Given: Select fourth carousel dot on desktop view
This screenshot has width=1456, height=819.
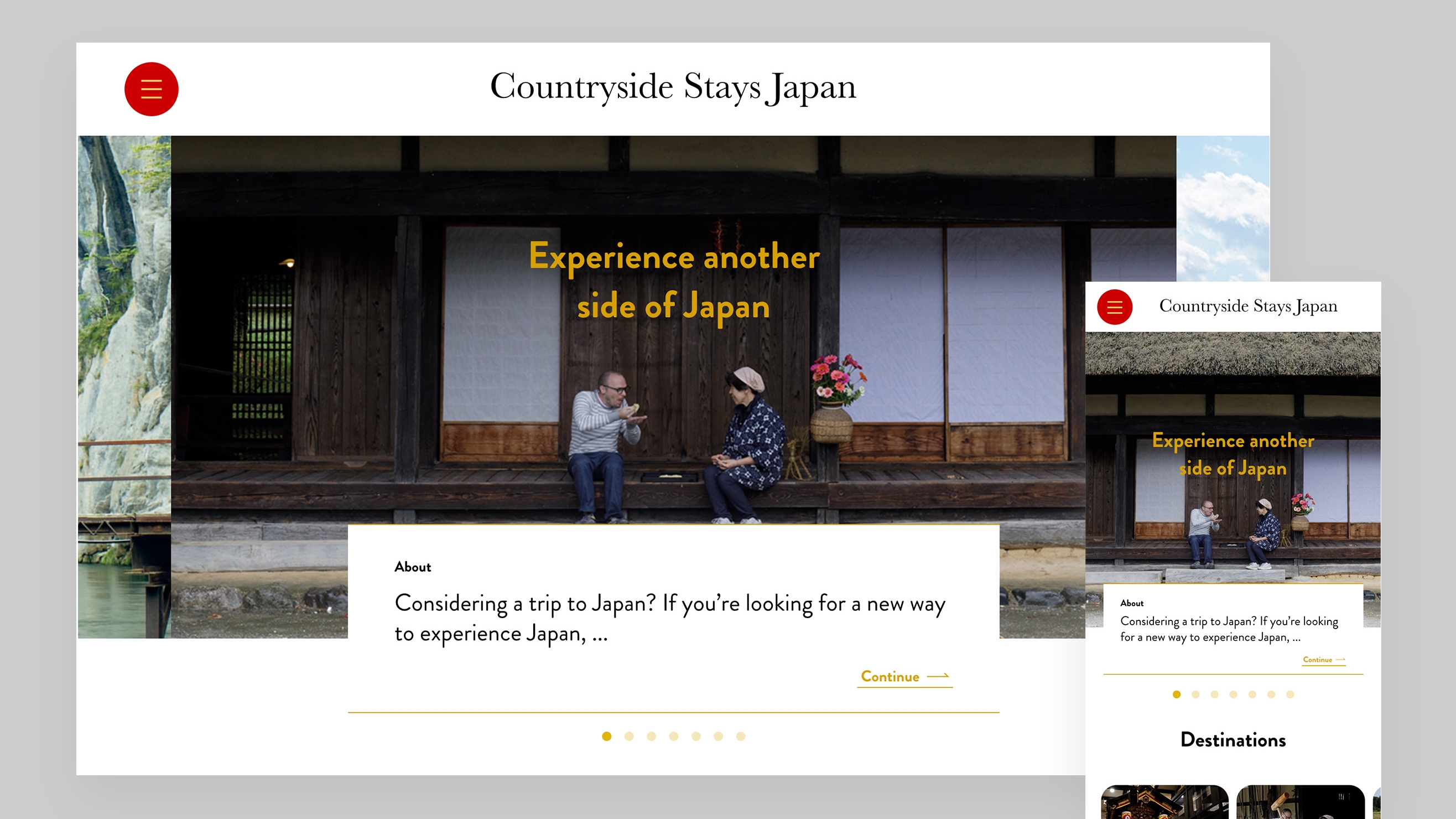Looking at the screenshot, I should (x=674, y=736).
